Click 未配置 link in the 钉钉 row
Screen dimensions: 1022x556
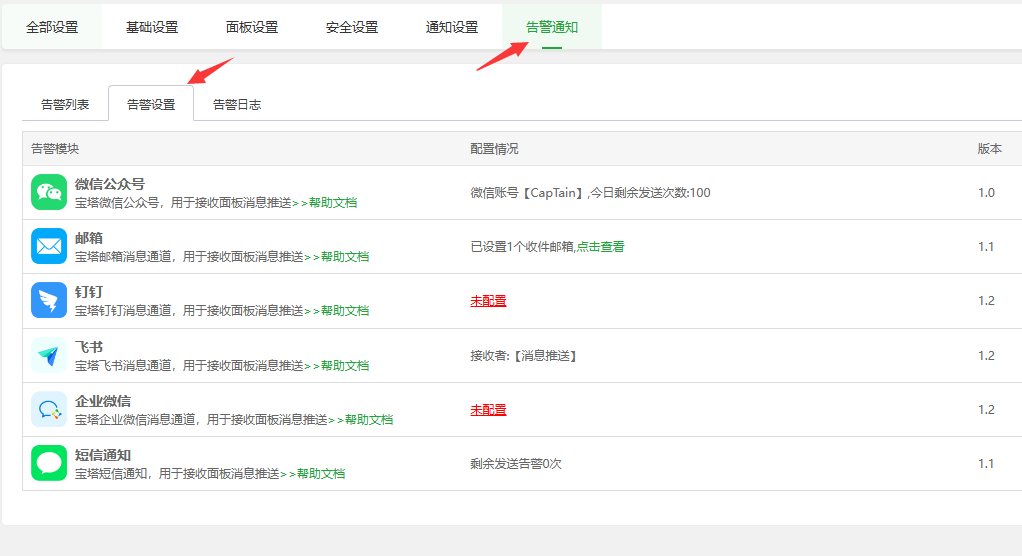[x=488, y=301]
